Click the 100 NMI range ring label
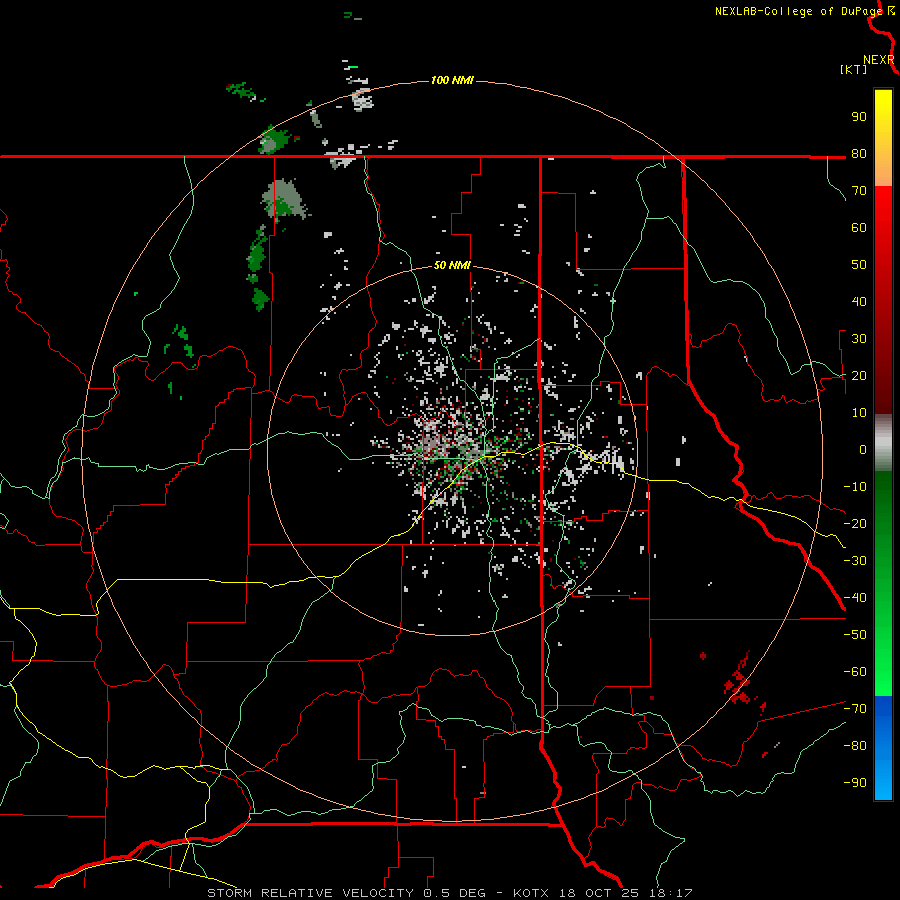Viewport: 900px width, 900px height. (452, 80)
